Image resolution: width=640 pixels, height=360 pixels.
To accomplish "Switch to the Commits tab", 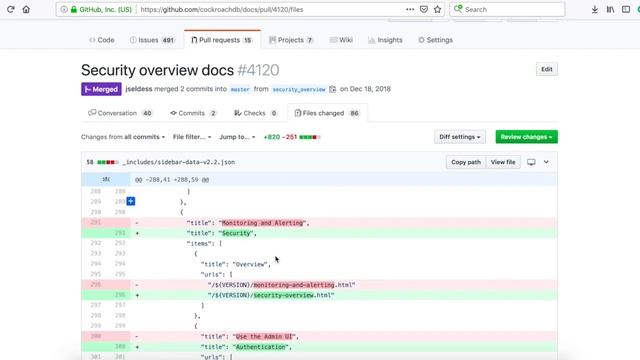I will [x=193, y=113].
